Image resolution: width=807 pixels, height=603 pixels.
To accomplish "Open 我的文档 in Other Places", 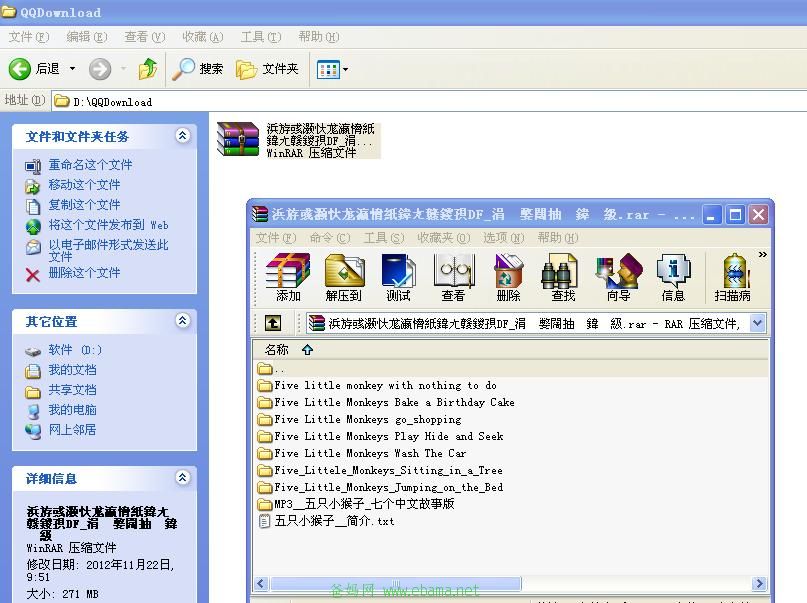I will pos(72,370).
